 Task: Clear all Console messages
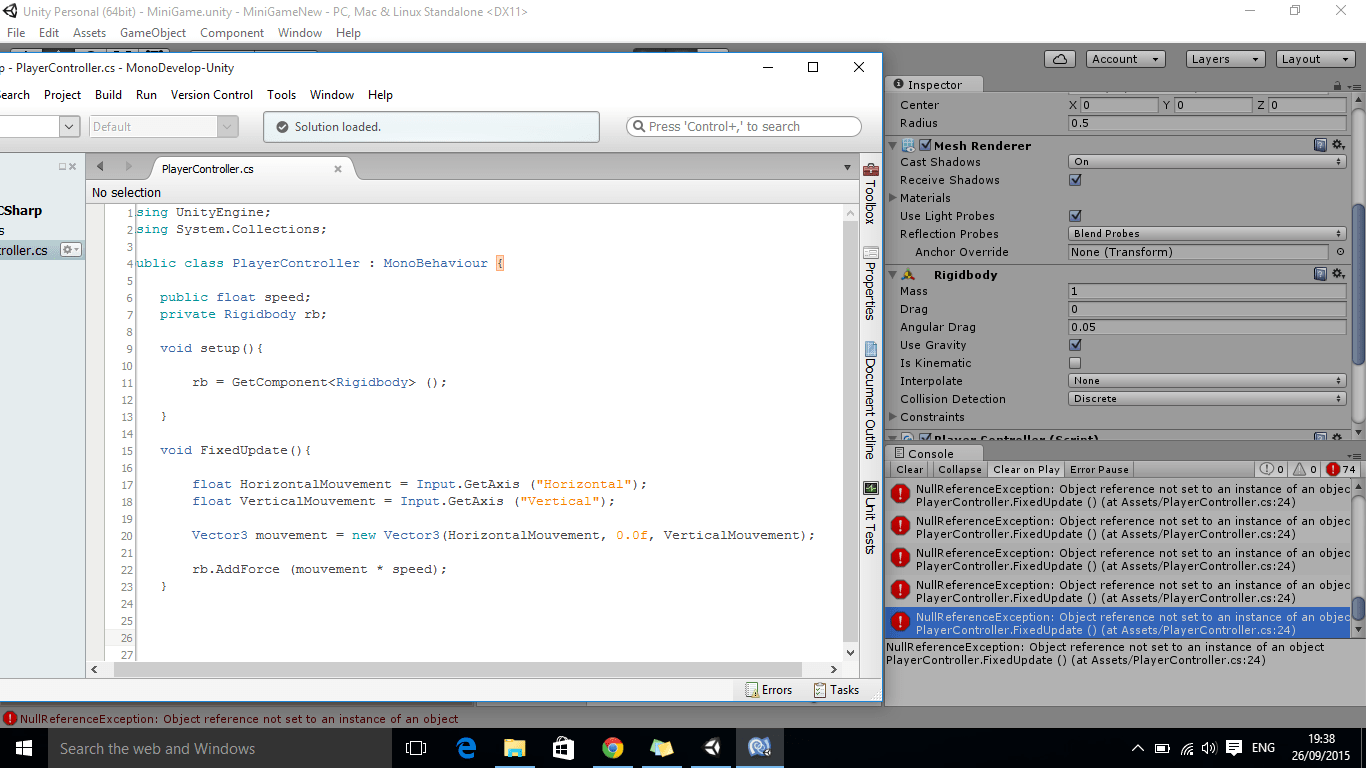pos(909,469)
